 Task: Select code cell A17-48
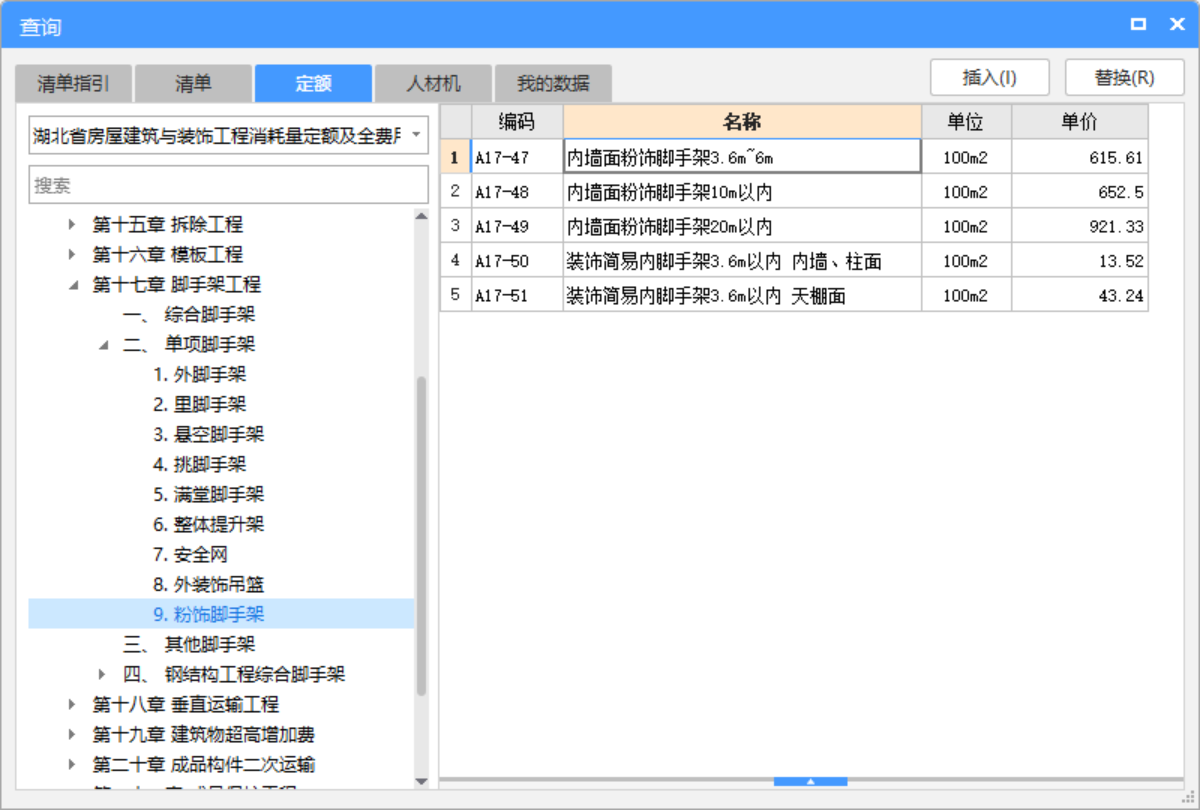[x=517, y=192]
